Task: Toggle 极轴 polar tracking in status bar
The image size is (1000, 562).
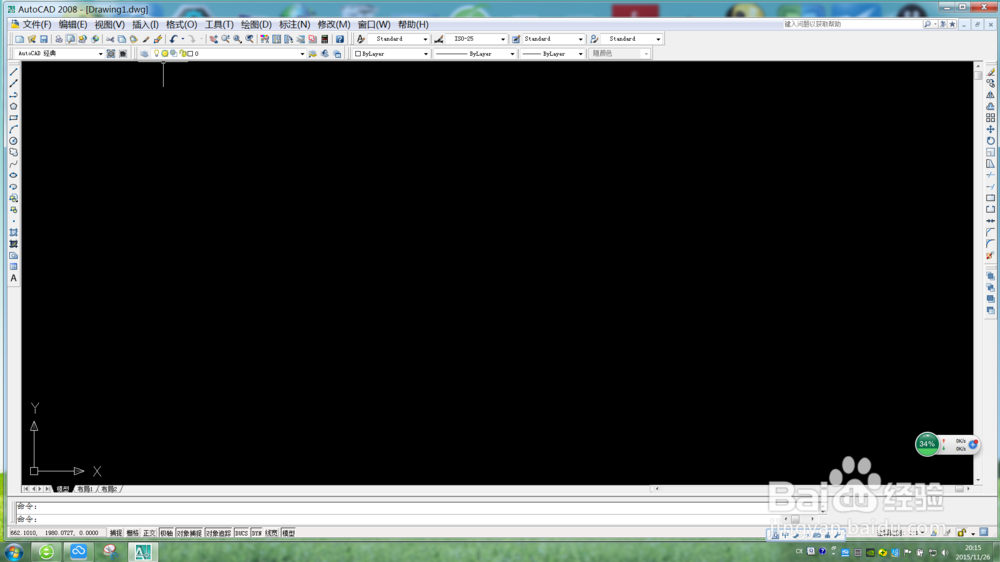Action: [x=166, y=533]
